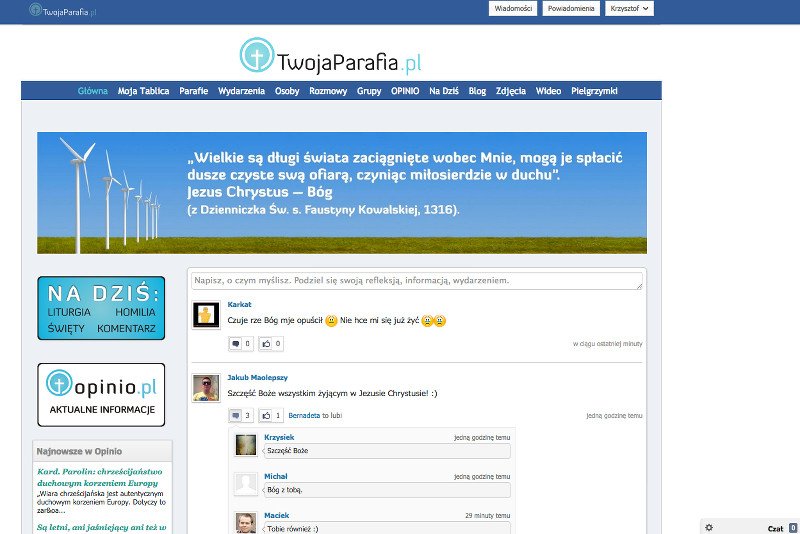The height and width of the screenshot is (534, 800).
Task: Open Osoby menu item
Action: point(287,91)
